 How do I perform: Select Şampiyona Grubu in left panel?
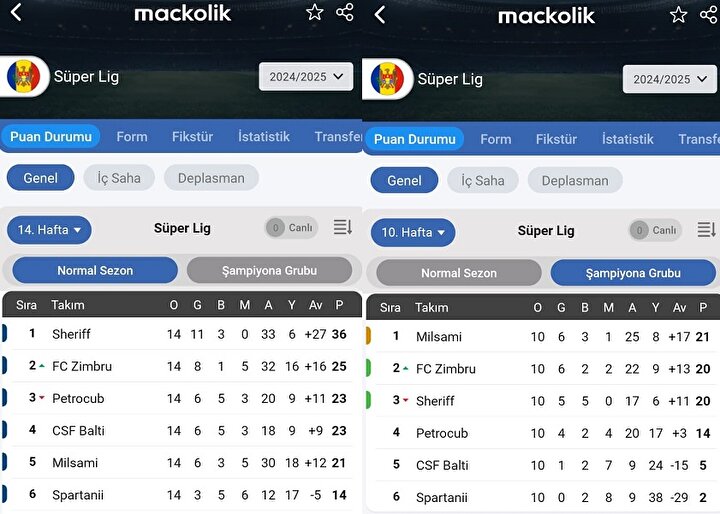[x=270, y=271]
